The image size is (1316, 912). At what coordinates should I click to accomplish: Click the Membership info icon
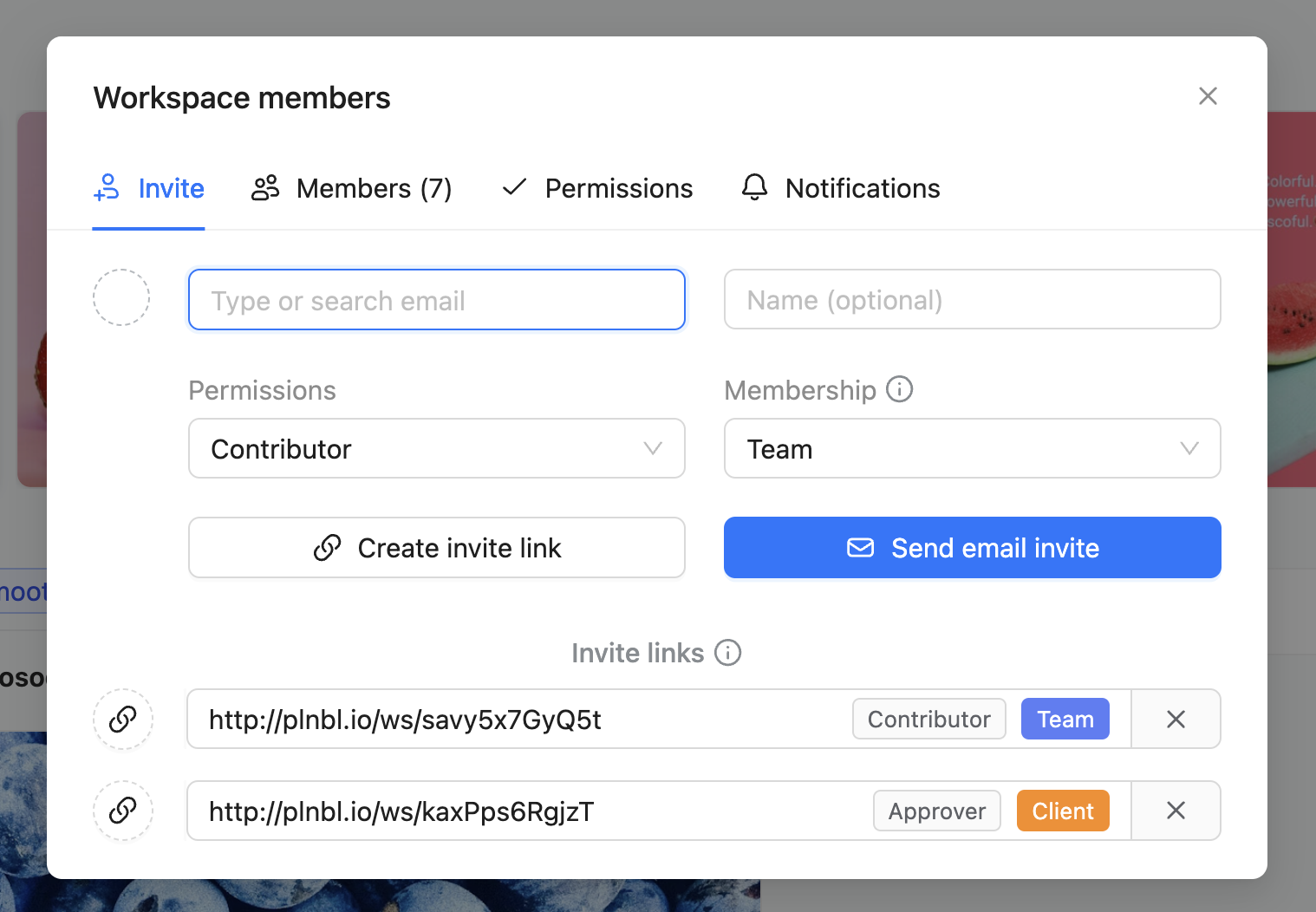point(899,389)
